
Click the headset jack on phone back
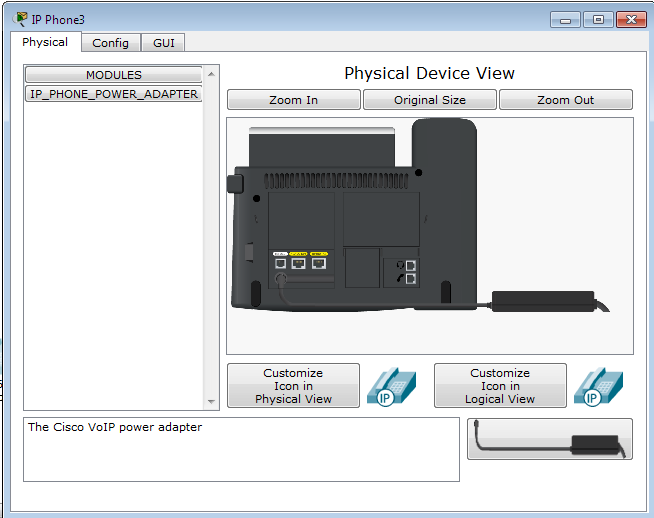410,265
